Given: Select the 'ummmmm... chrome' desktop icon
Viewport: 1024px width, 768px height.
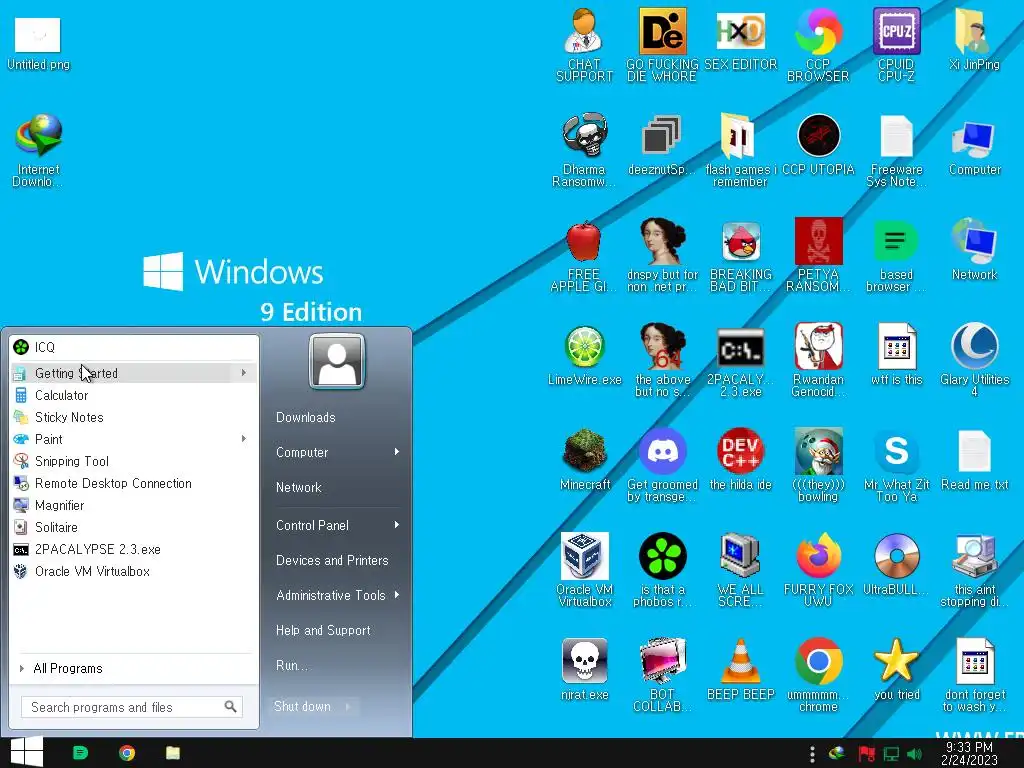Looking at the screenshot, I should tap(818, 675).
